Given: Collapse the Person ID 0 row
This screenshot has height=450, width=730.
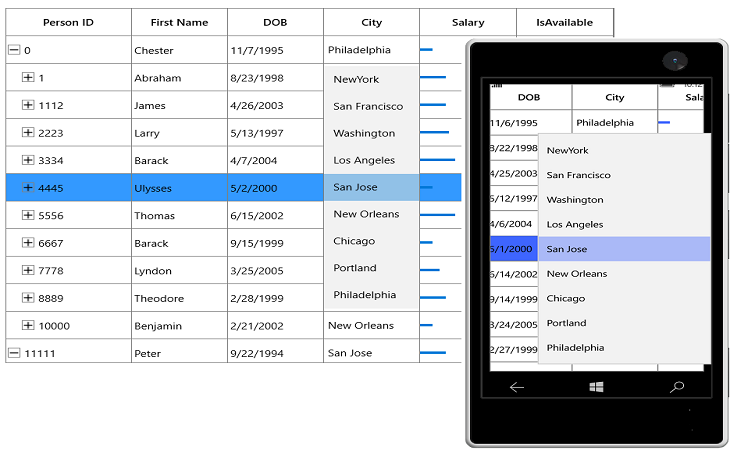Looking at the screenshot, I should pos(14,50).
